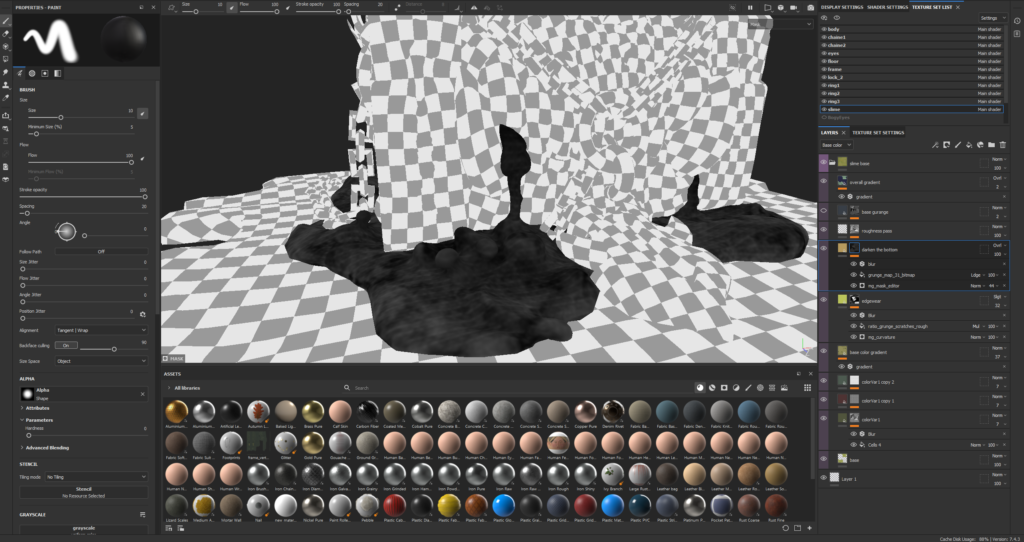The width and height of the screenshot is (1024, 542).
Task: Switch to Shader Settings tab
Action: pyautogui.click(x=888, y=7)
